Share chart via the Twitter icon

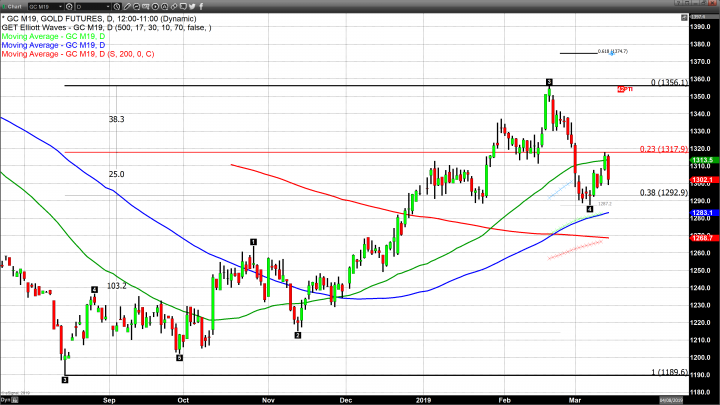(192, 6)
